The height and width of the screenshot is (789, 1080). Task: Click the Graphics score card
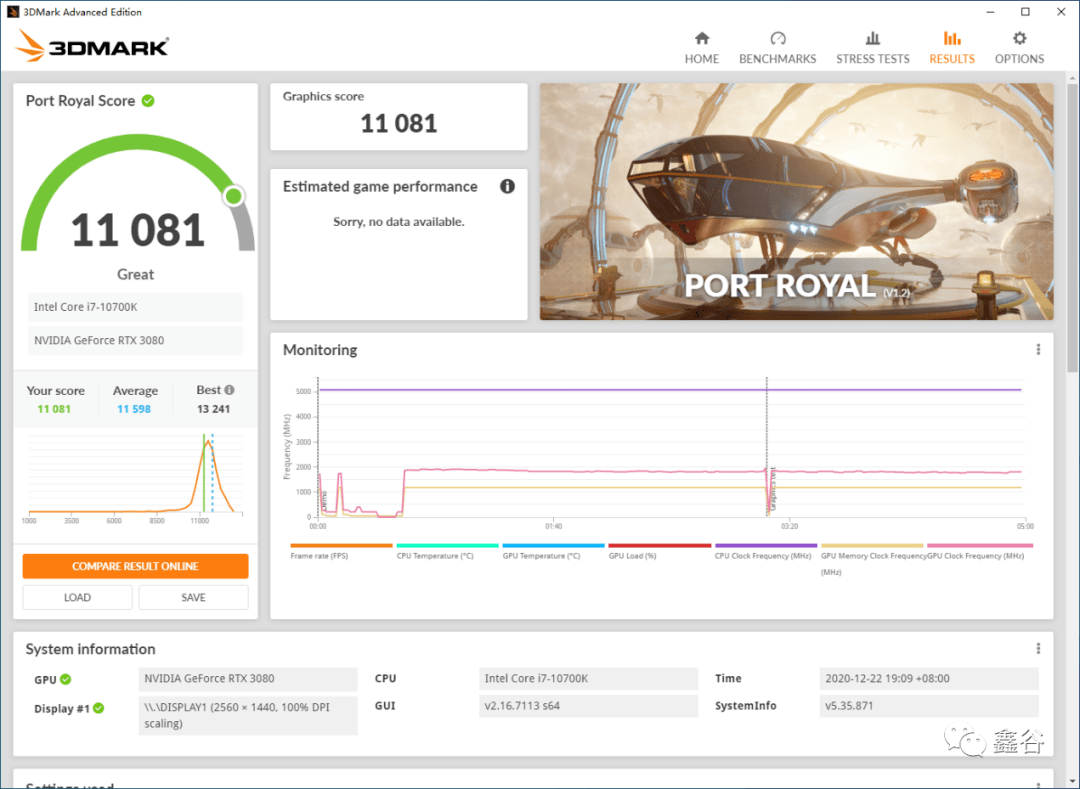399,116
